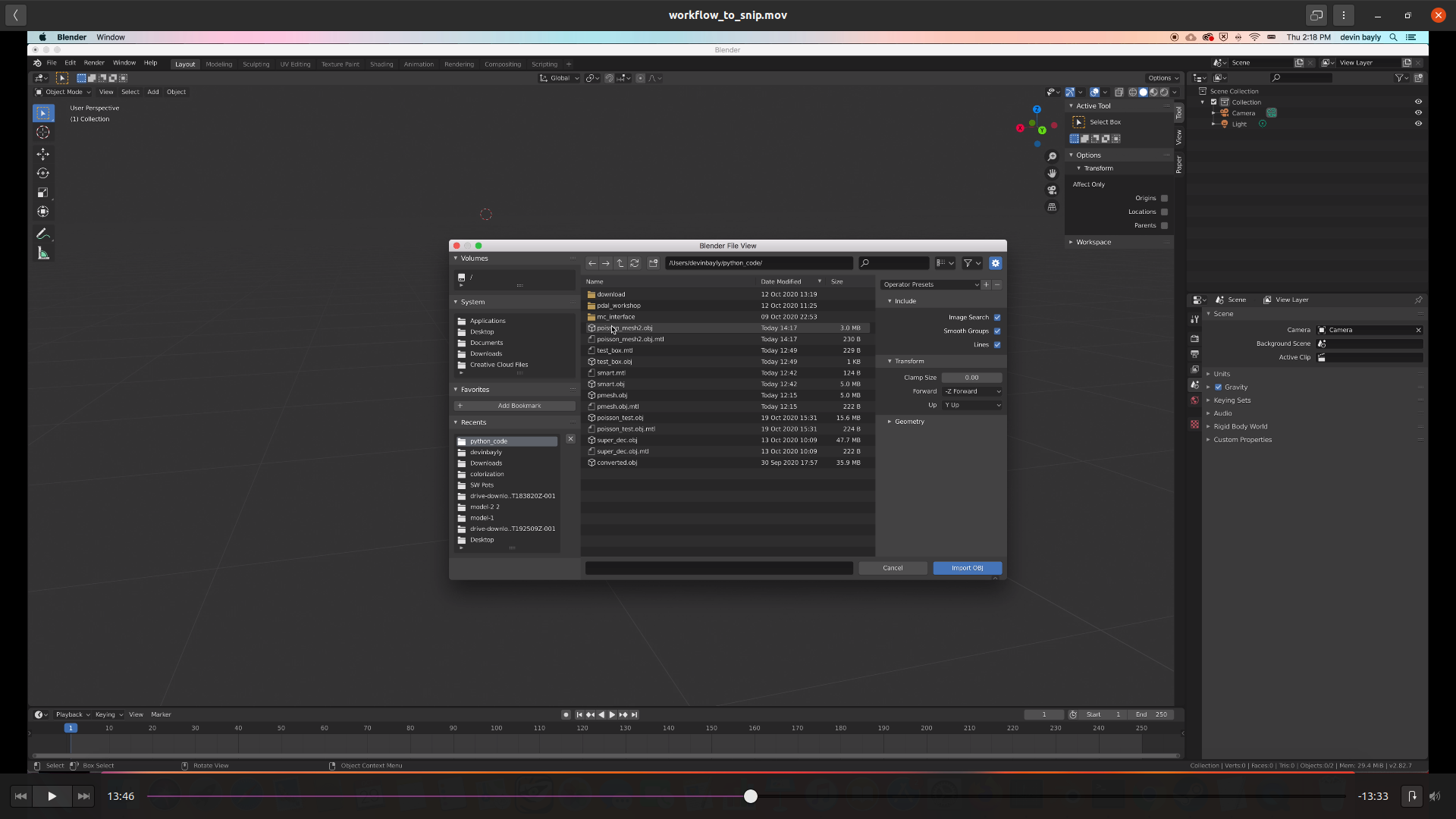Screen dimensions: 1456x819
Task: Click the file name input field
Action: 719,568
